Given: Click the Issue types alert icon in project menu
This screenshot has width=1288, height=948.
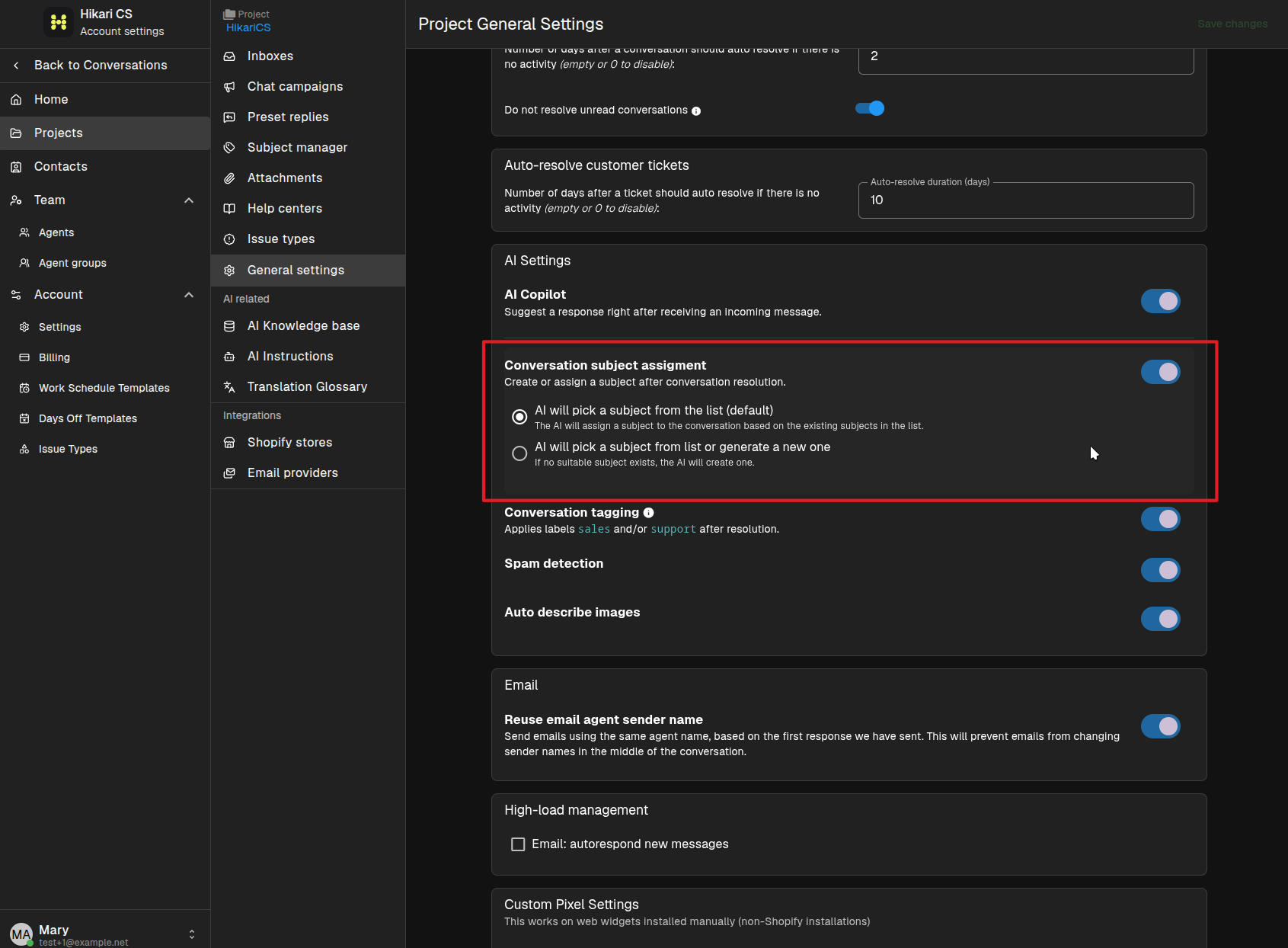Looking at the screenshot, I should pyautogui.click(x=229, y=239).
